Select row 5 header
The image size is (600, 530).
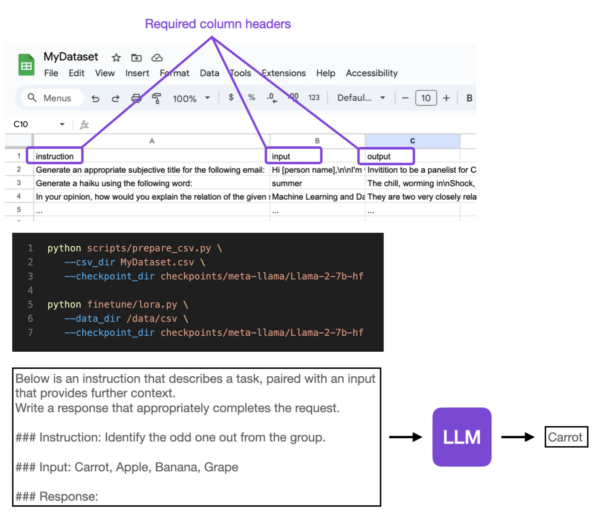pyautogui.click(x=18, y=209)
